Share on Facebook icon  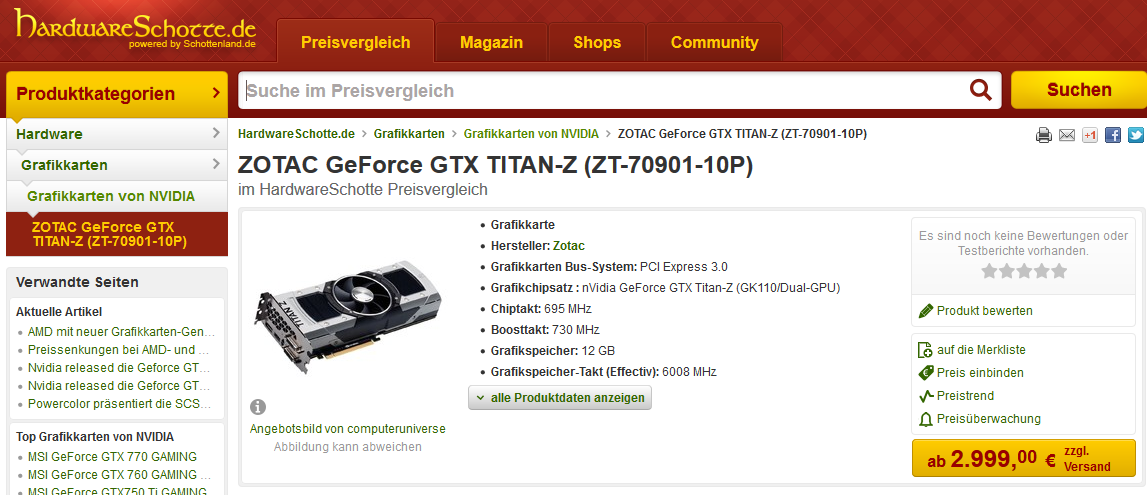(1113, 135)
